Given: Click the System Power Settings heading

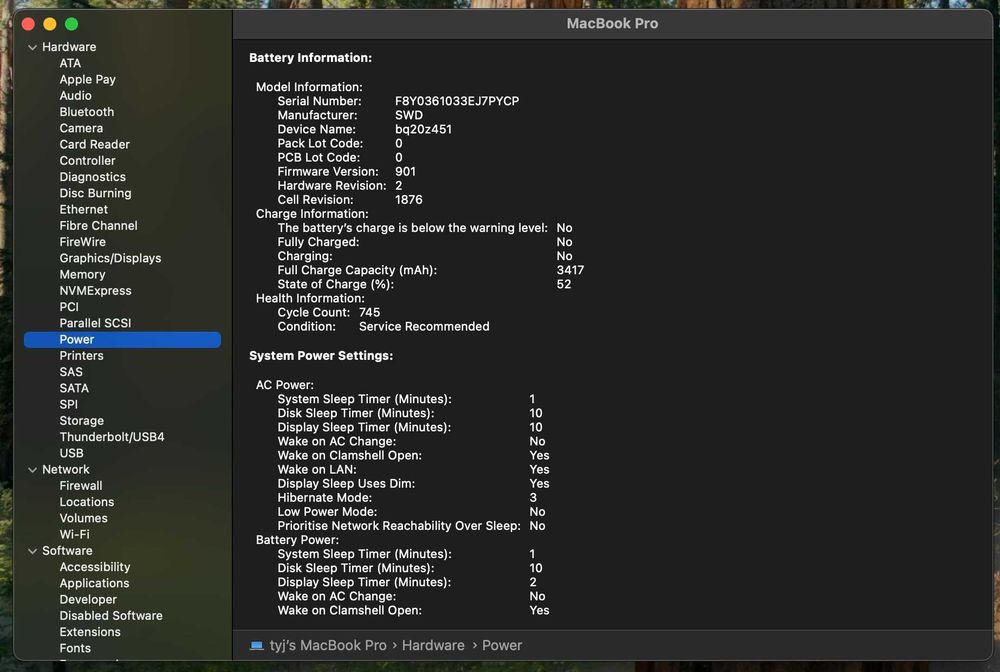Looking at the screenshot, I should tap(321, 356).
